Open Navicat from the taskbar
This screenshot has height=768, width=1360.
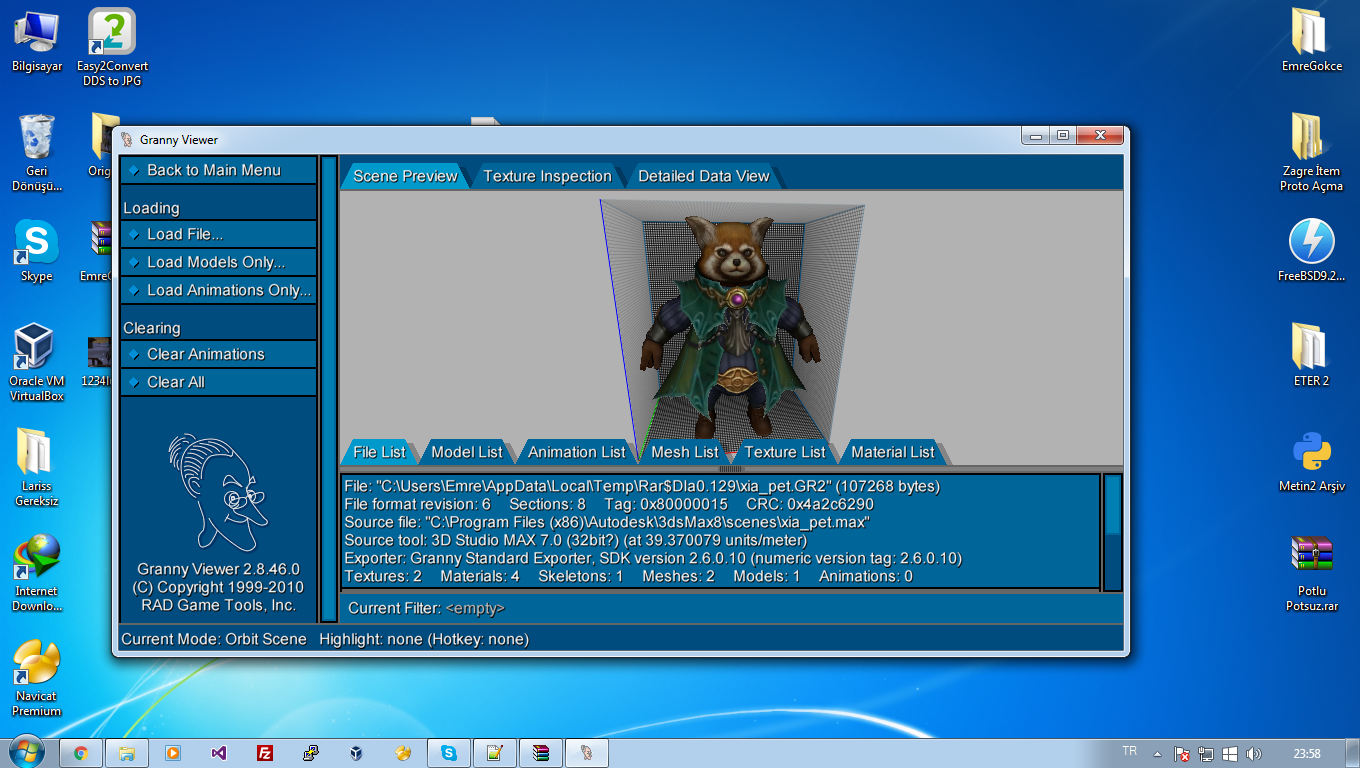(403, 753)
